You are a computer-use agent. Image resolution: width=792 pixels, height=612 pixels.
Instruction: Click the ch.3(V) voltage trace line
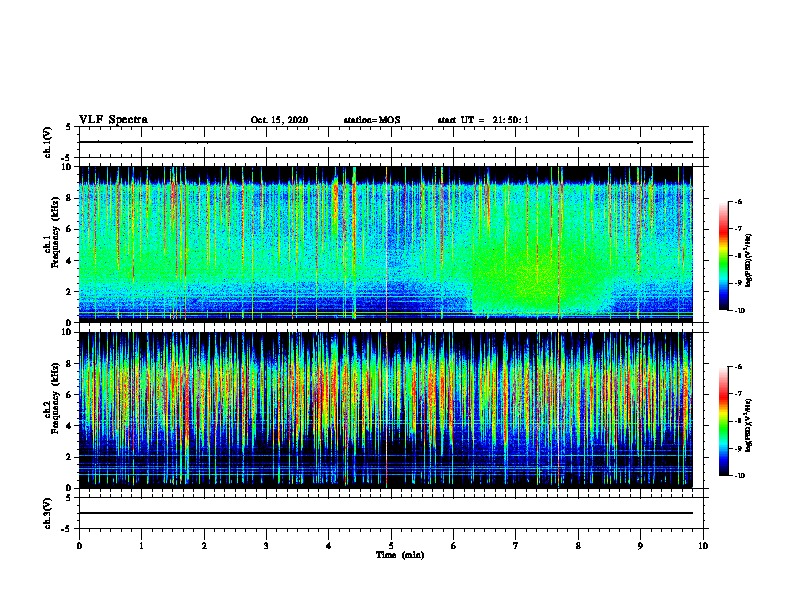coord(386,513)
